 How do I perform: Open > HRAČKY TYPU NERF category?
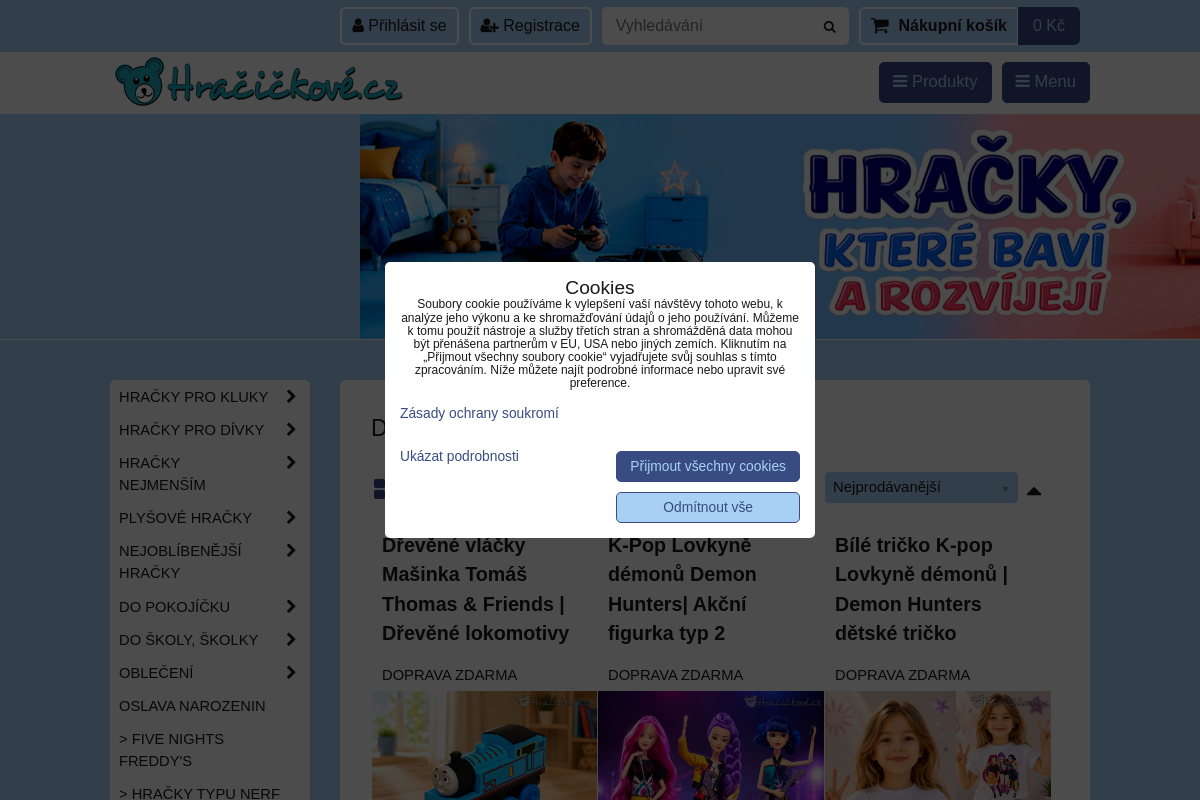pos(199,794)
